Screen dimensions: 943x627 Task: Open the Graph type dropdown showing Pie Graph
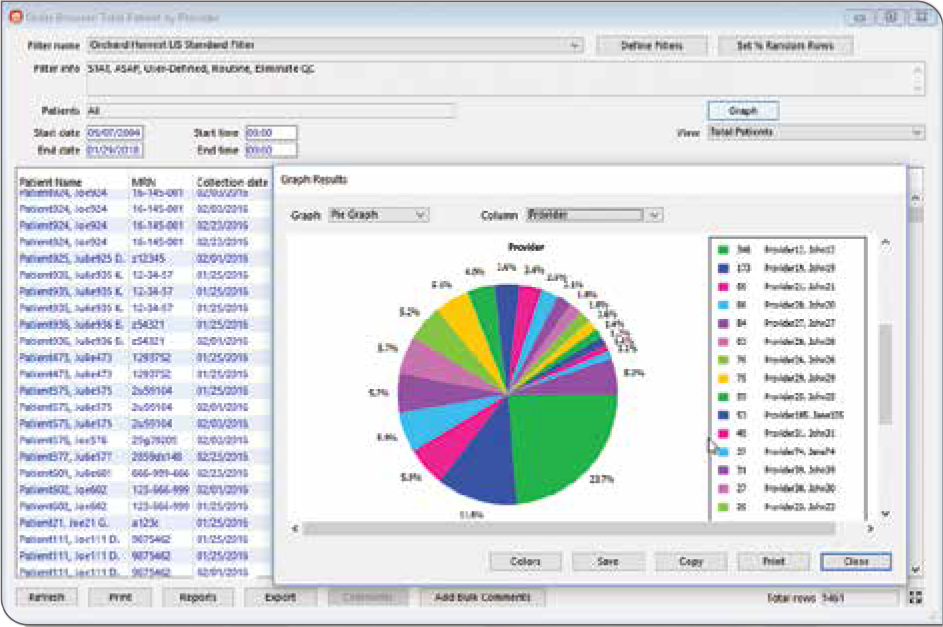coord(420,214)
